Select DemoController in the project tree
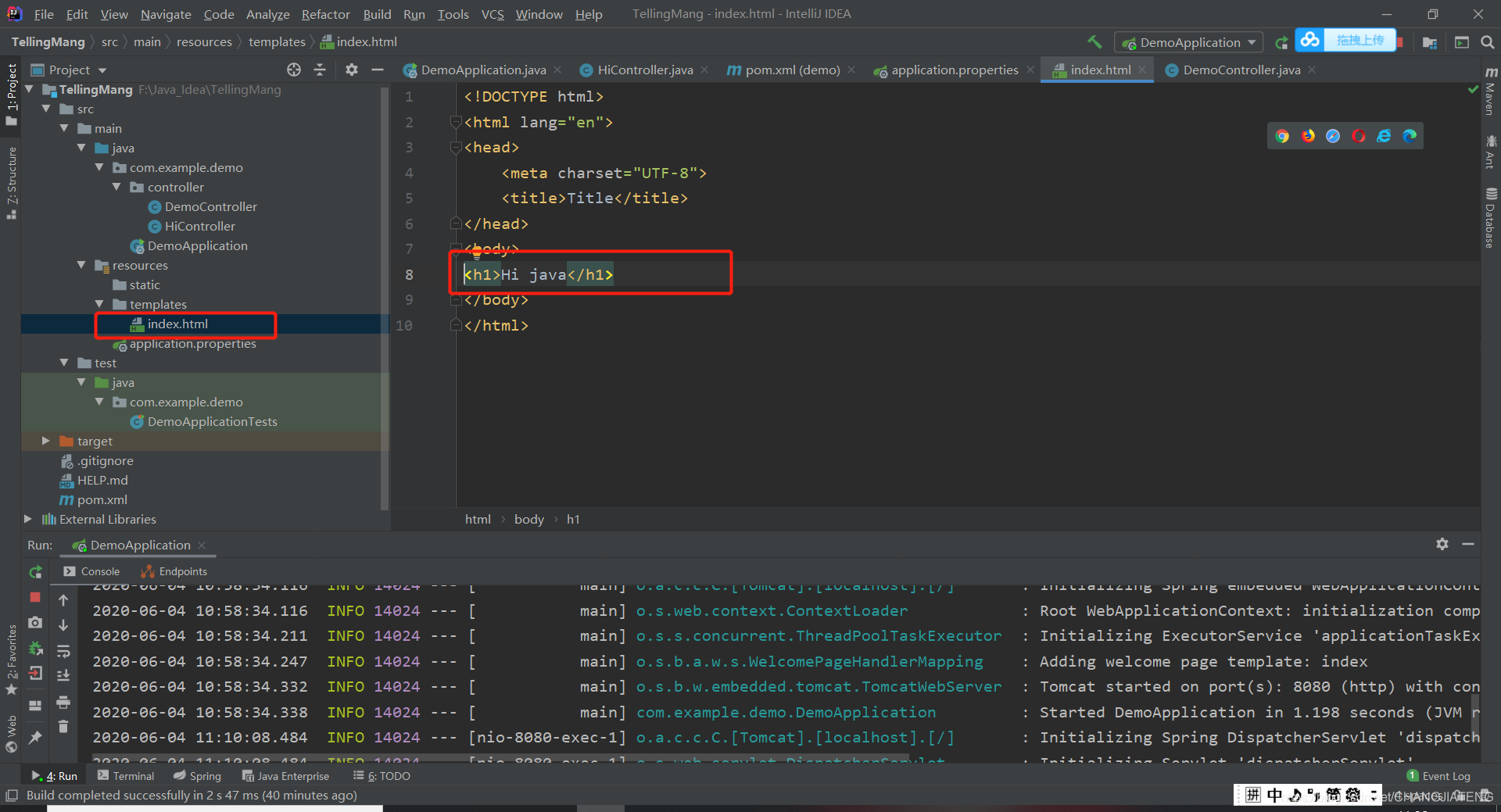Screen dimensions: 1501x812 [x=210, y=206]
